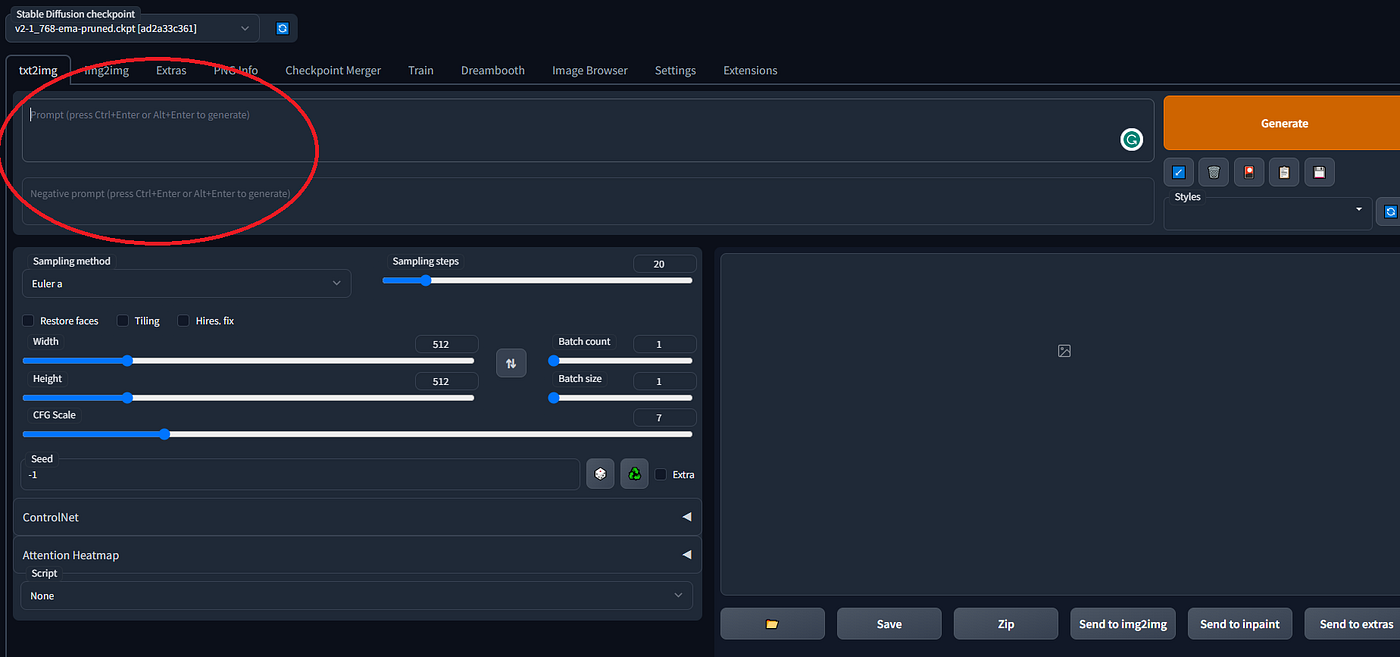Reuse last seed with recycle icon
This screenshot has width=1400, height=657.
coord(634,474)
